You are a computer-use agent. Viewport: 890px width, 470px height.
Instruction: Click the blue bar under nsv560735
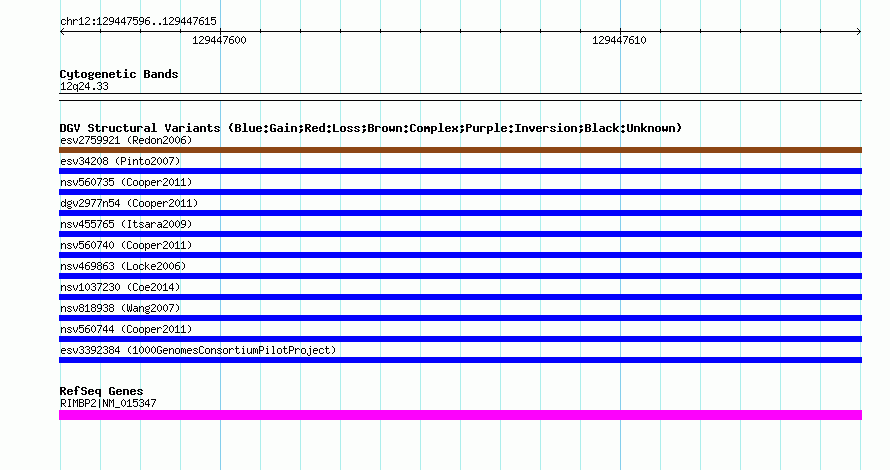[x=460, y=192]
